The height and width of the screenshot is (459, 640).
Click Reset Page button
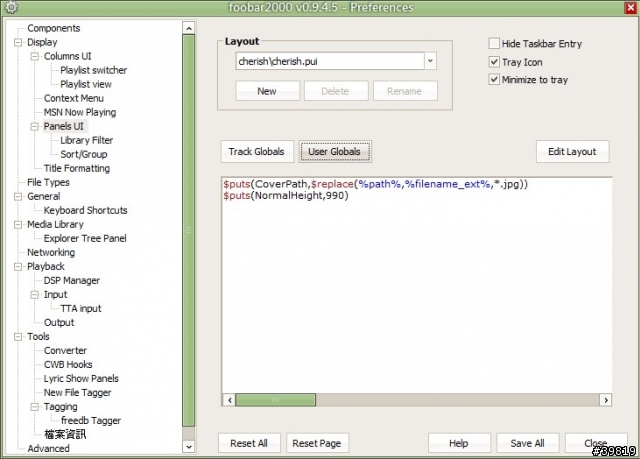point(317,443)
